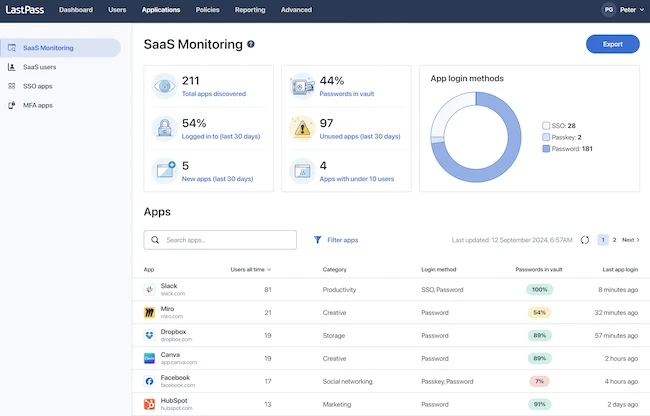Screen dimensions: 650x416
Task: Click the Miro app logo icon
Action: click(149, 312)
